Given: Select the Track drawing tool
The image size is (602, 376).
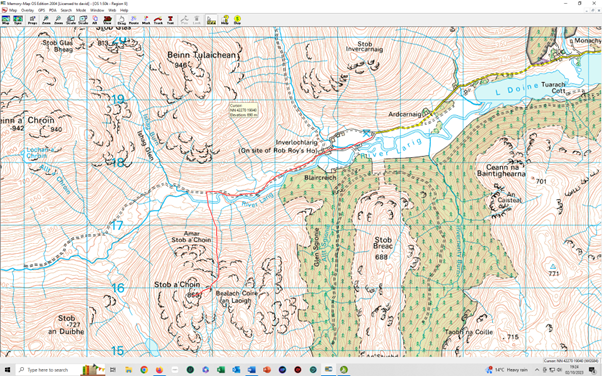Looking at the screenshot, I should 158,20.
